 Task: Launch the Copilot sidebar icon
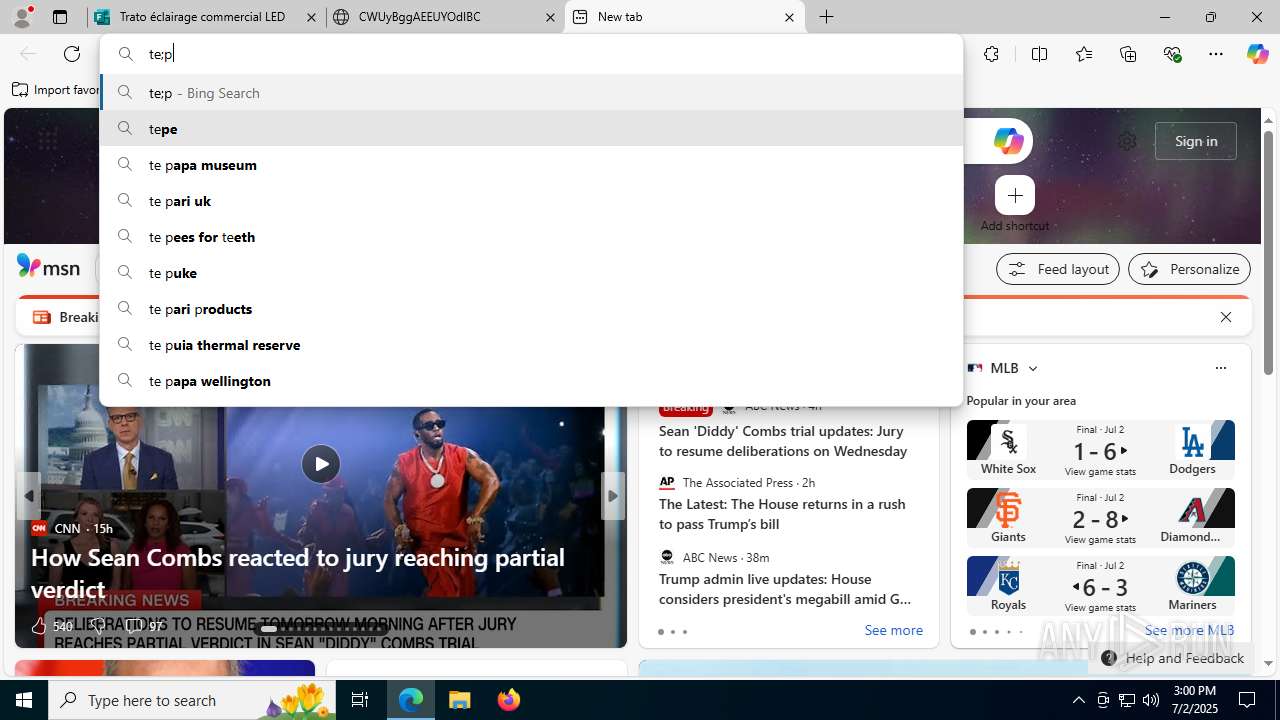[x=1257, y=54]
